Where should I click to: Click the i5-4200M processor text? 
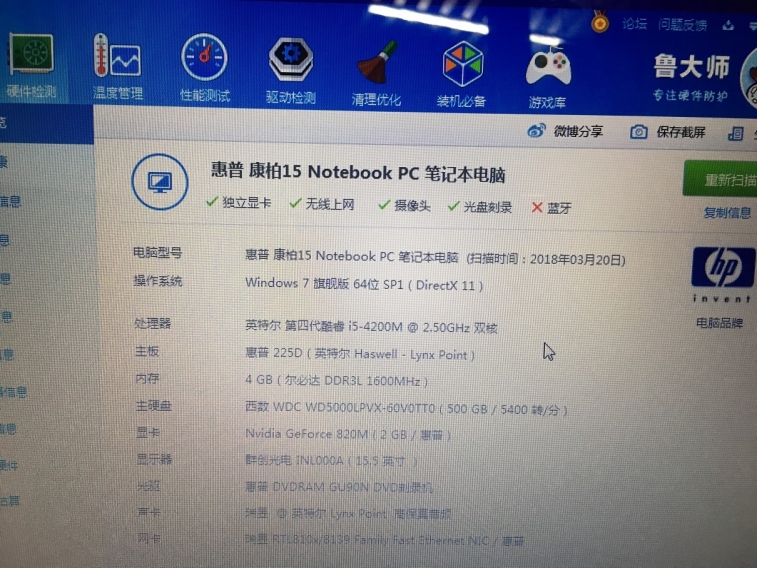click(371, 327)
